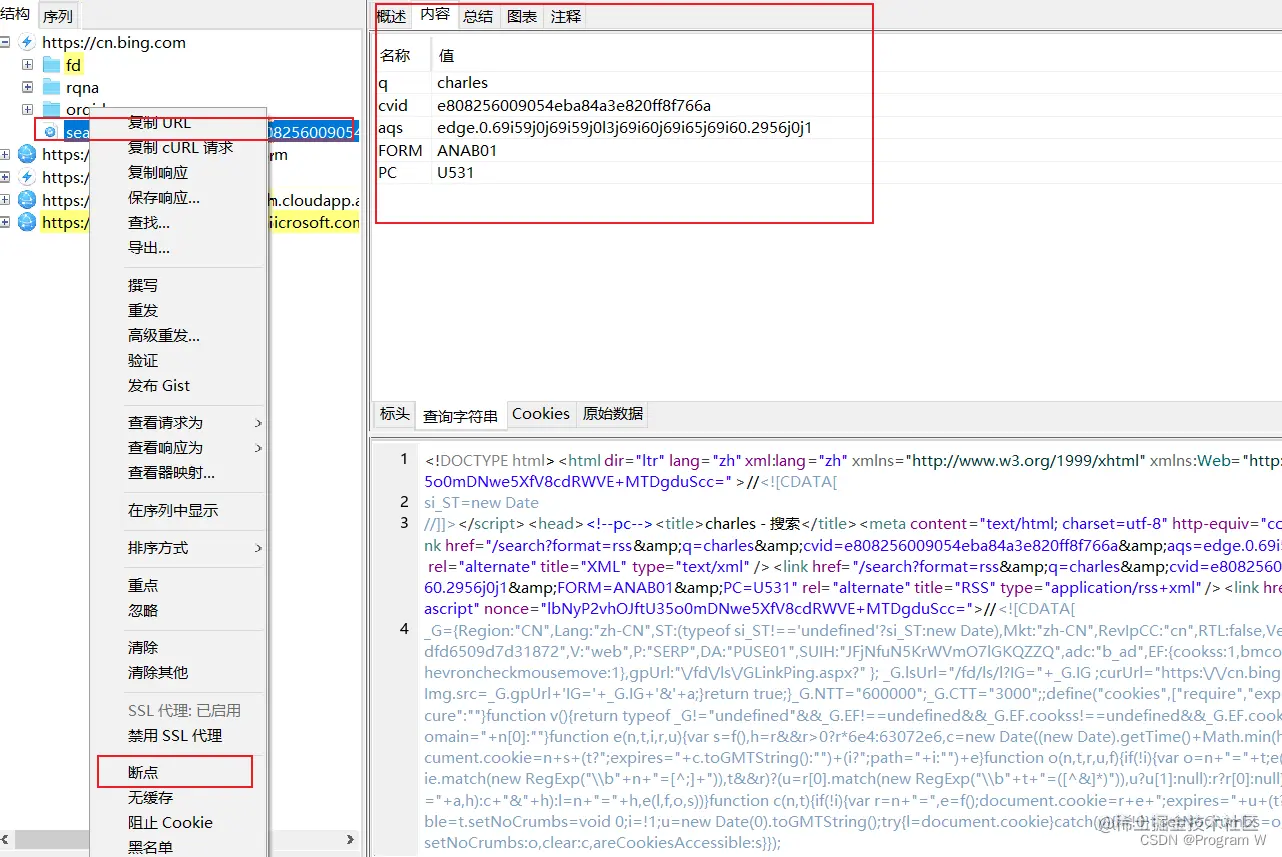Expand the rqna folder

click(28, 88)
